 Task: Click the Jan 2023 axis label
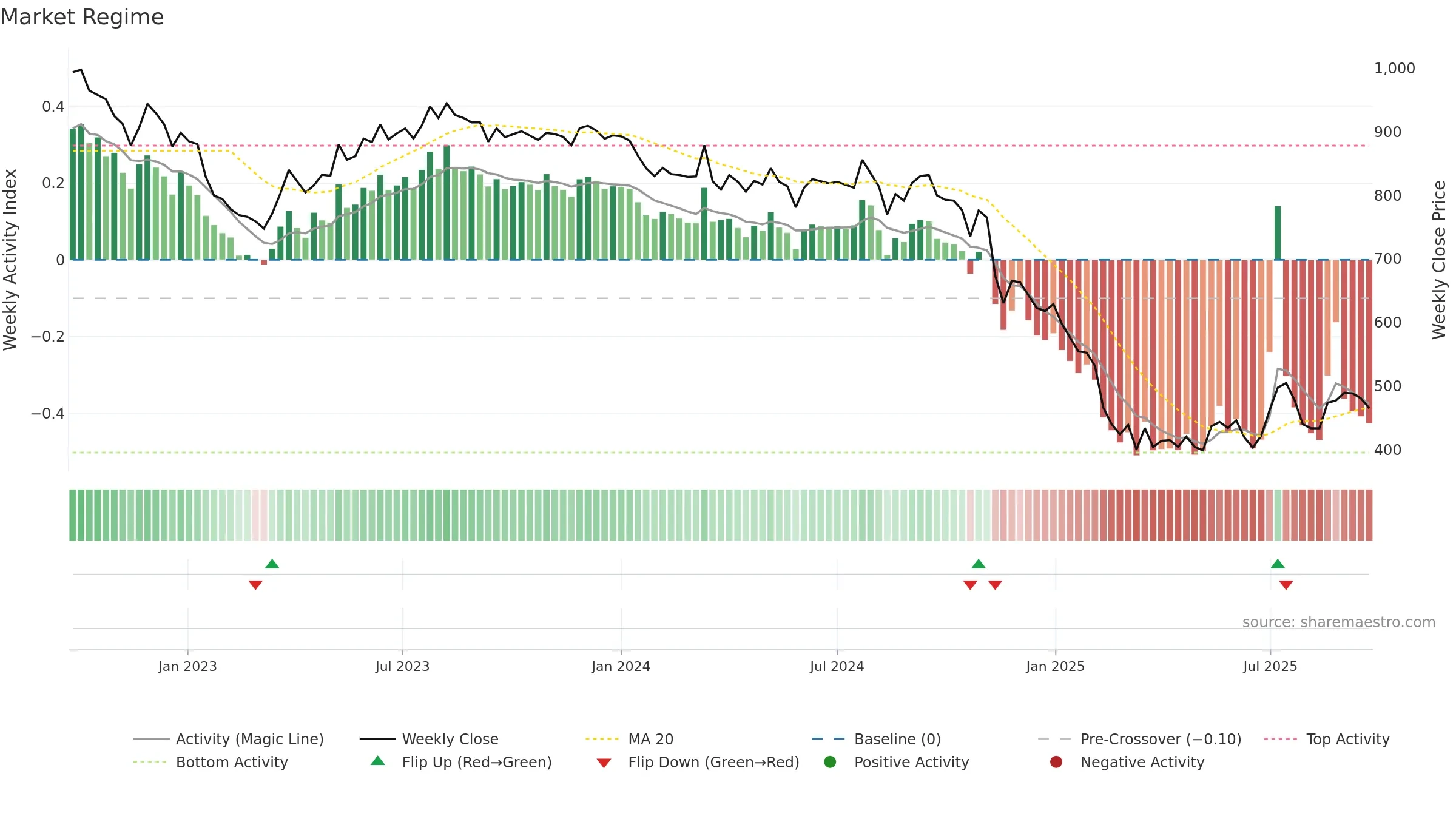click(x=187, y=666)
